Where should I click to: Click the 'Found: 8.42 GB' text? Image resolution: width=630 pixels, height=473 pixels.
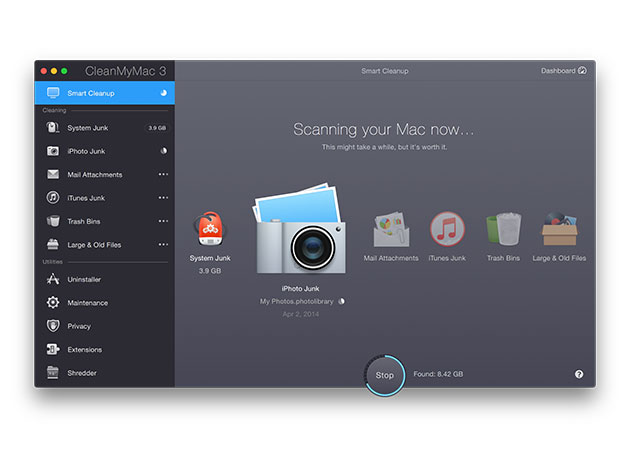(438, 374)
